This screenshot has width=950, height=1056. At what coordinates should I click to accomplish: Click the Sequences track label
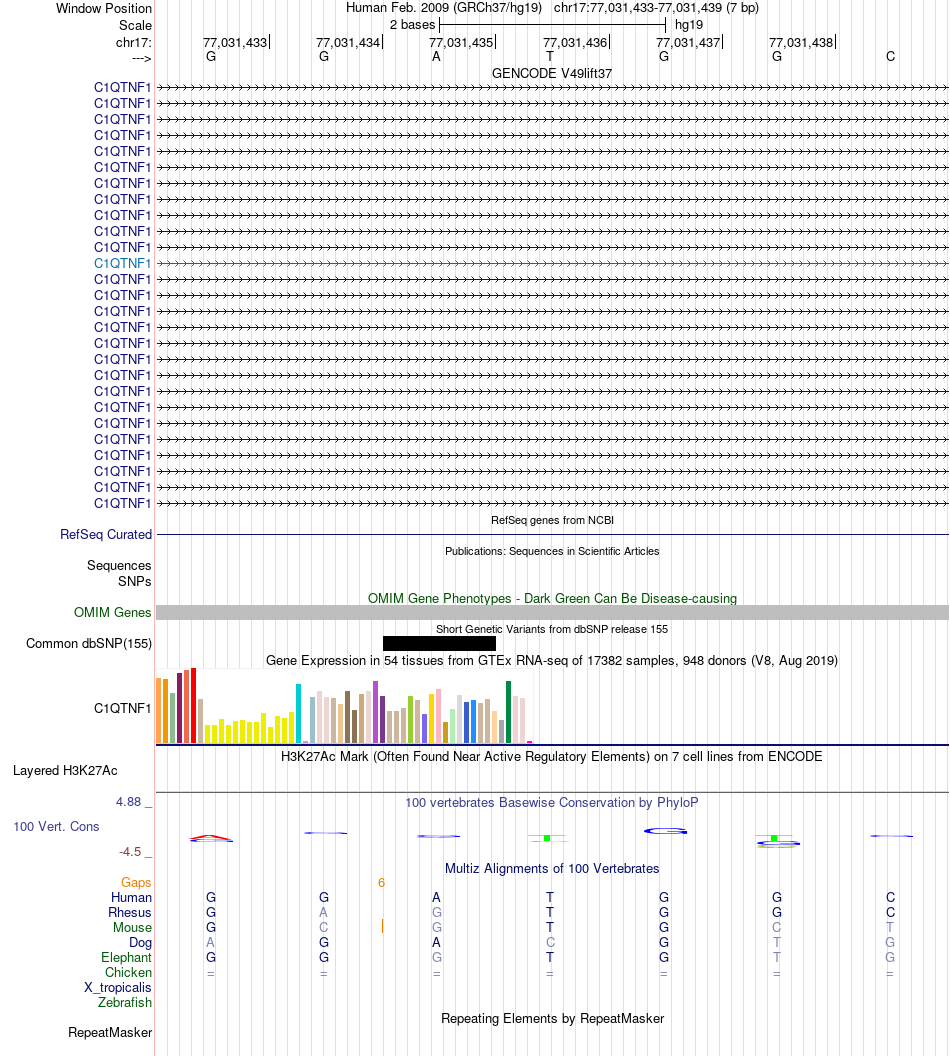pos(119,566)
